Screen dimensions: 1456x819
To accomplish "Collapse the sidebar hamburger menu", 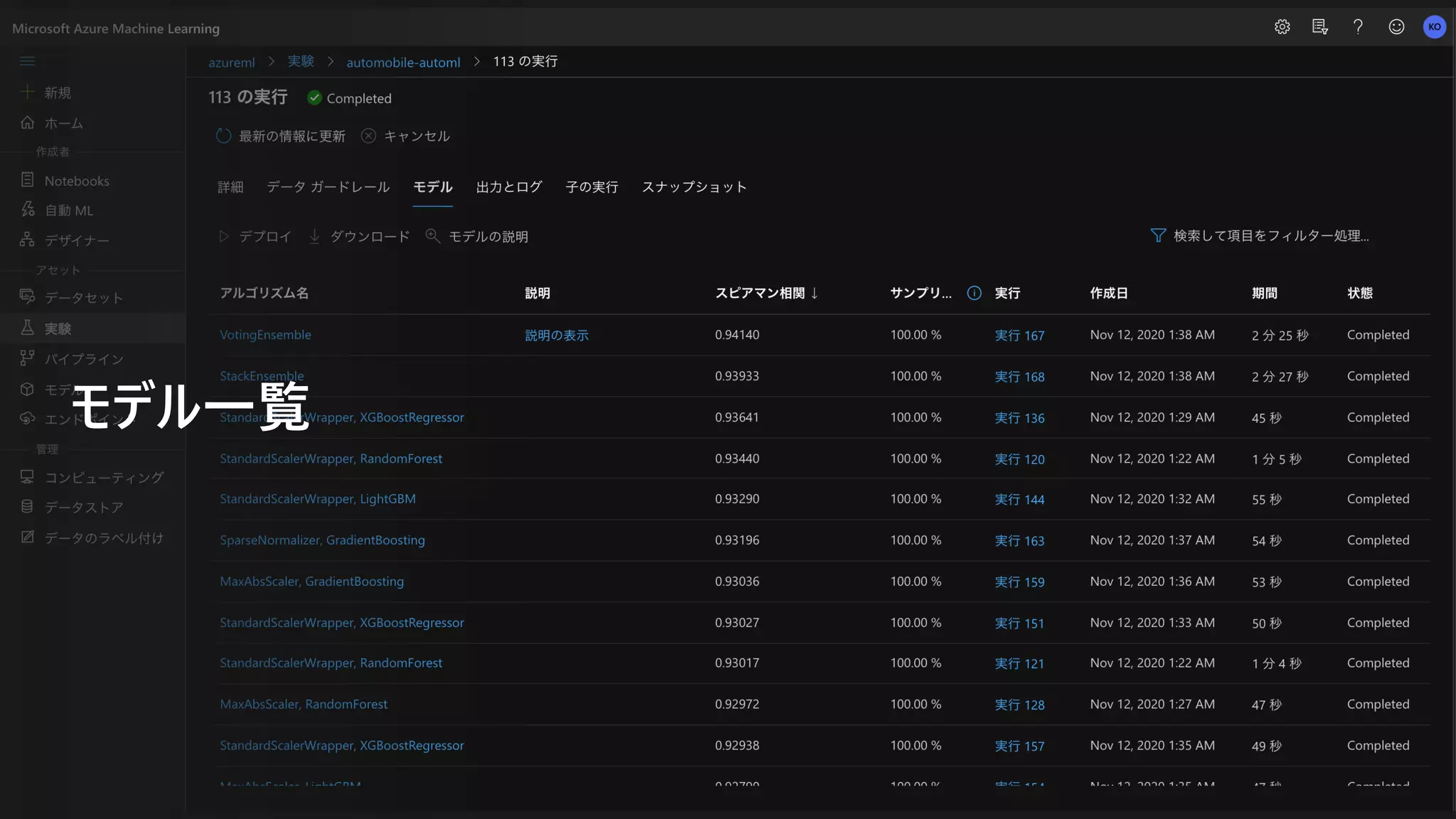I will pyautogui.click(x=28, y=61).
